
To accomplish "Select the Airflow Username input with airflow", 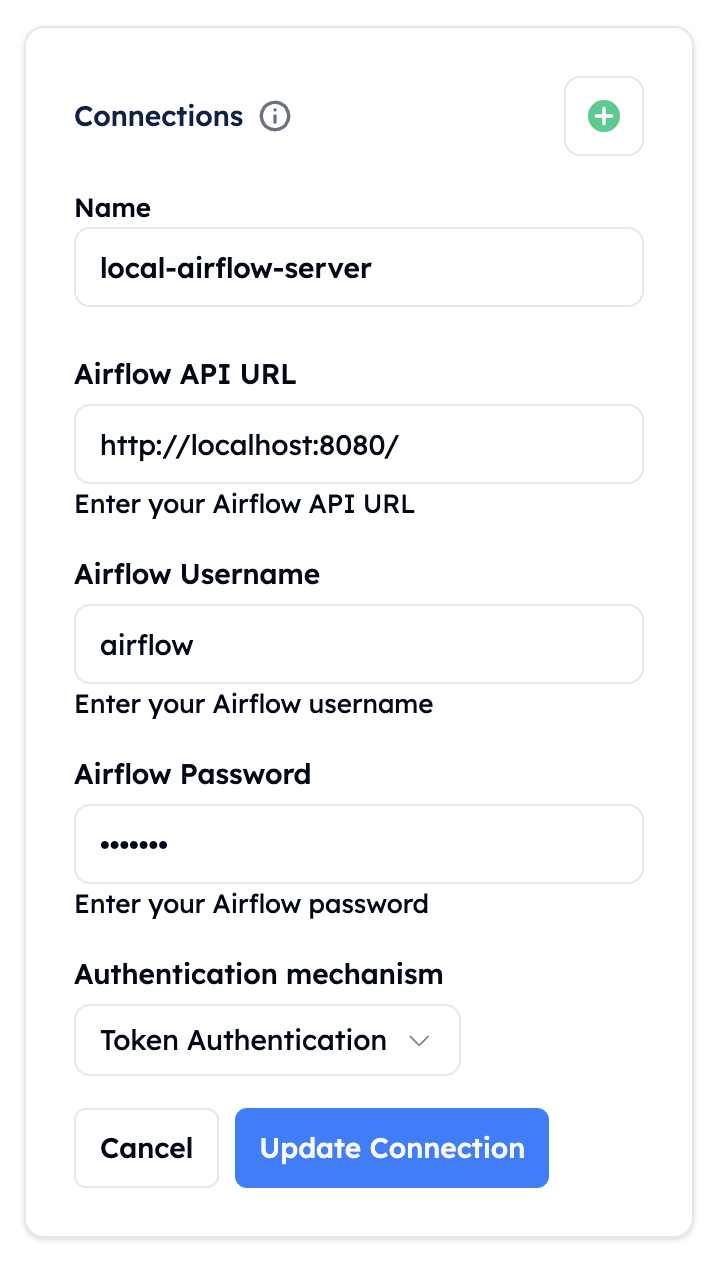I will 359,644.
